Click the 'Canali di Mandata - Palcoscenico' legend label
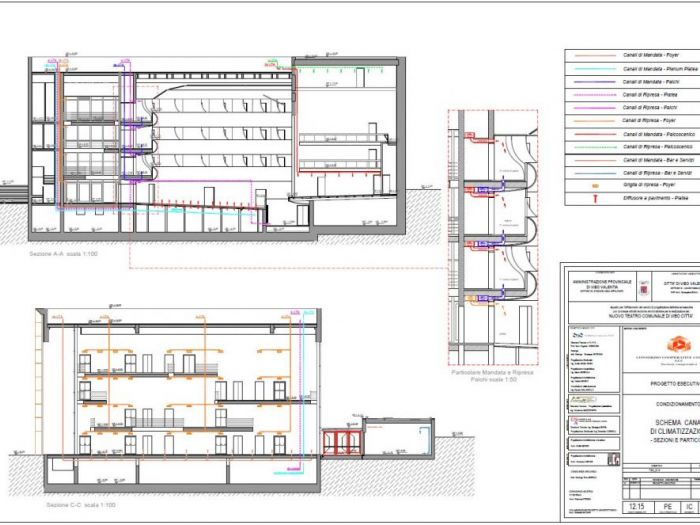The width and height of the screenshot is (700, 525). pos(659,134)
